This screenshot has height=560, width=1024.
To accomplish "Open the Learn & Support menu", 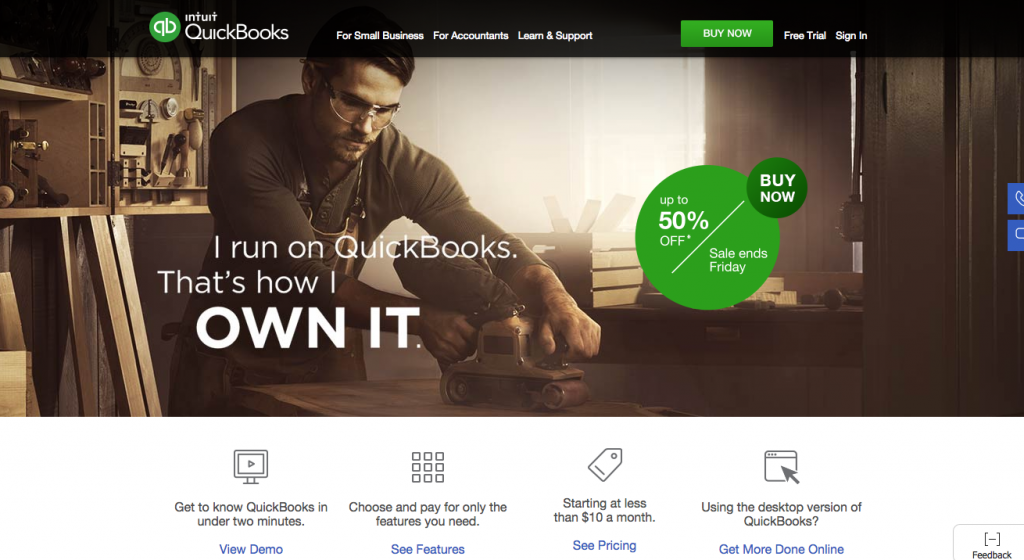I will pyautogui.click(x=555, y=36).
